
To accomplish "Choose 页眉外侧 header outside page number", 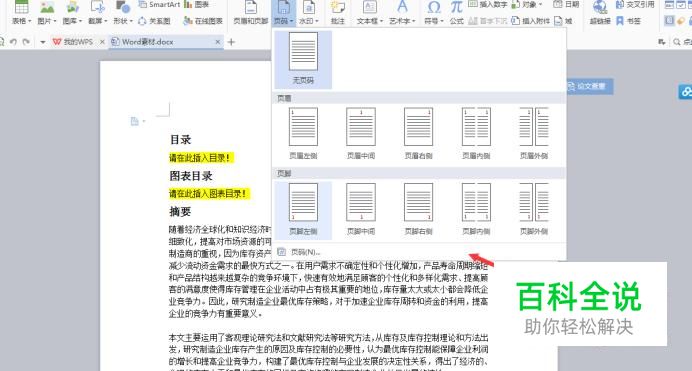I will 534,133.
